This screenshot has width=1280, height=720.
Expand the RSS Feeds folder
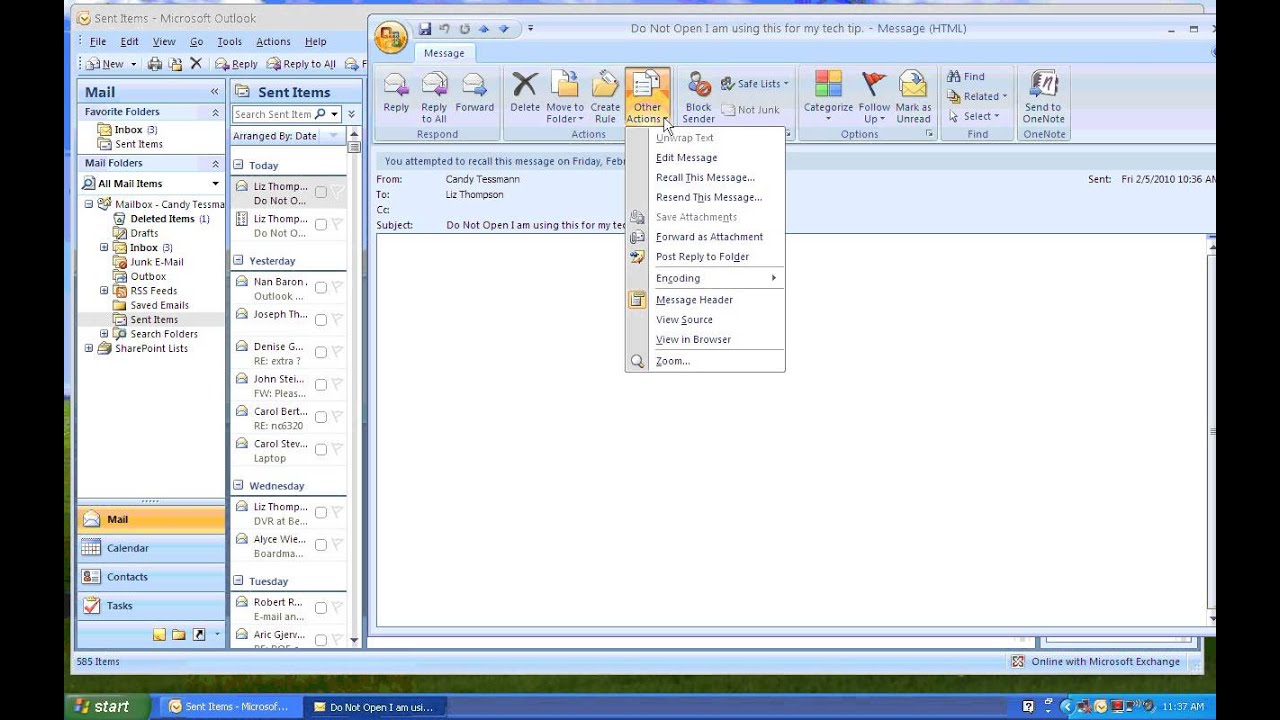[x=103, y=291]
